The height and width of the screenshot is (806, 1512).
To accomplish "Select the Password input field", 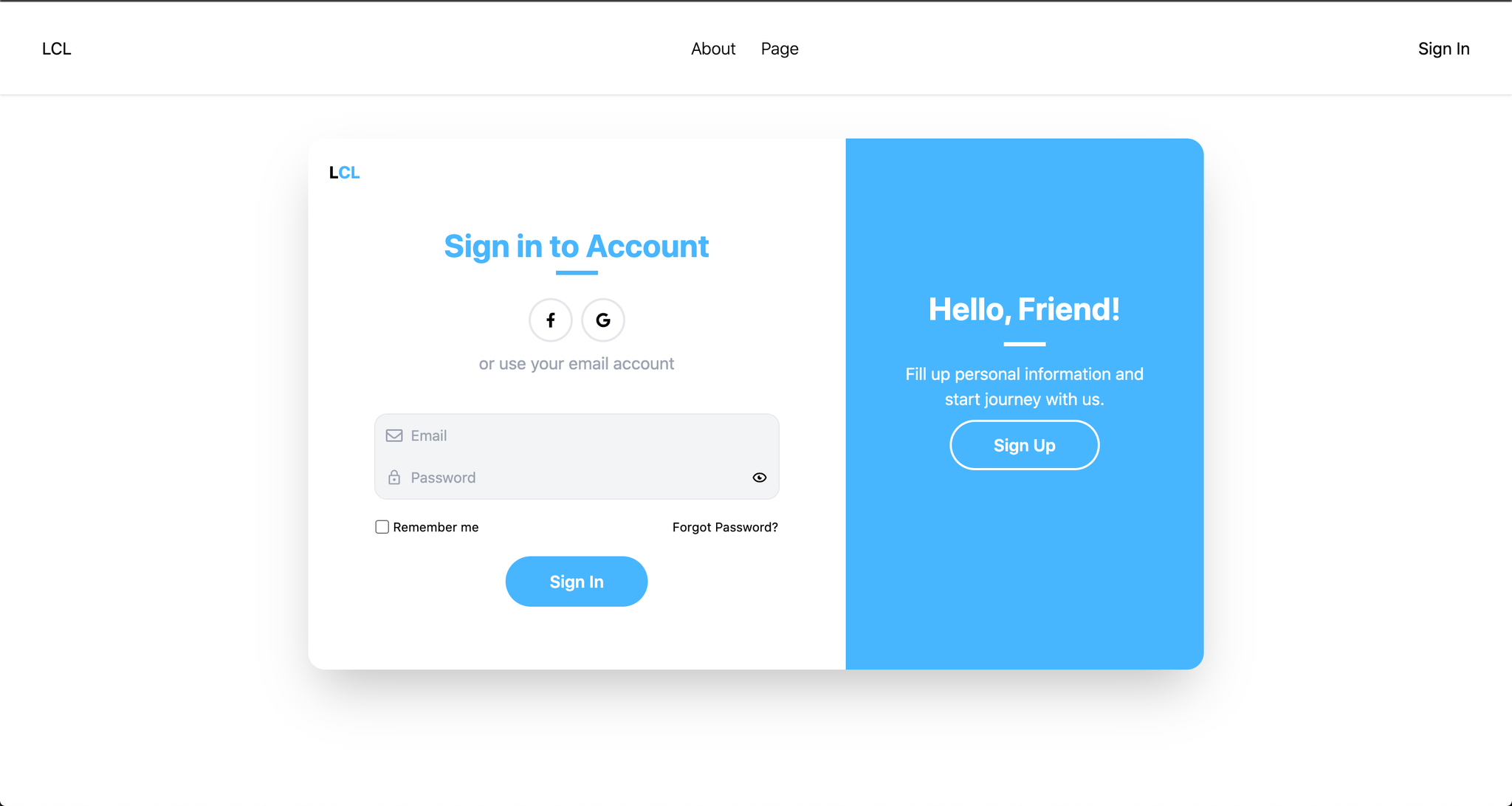I will (x=577, y=477).
